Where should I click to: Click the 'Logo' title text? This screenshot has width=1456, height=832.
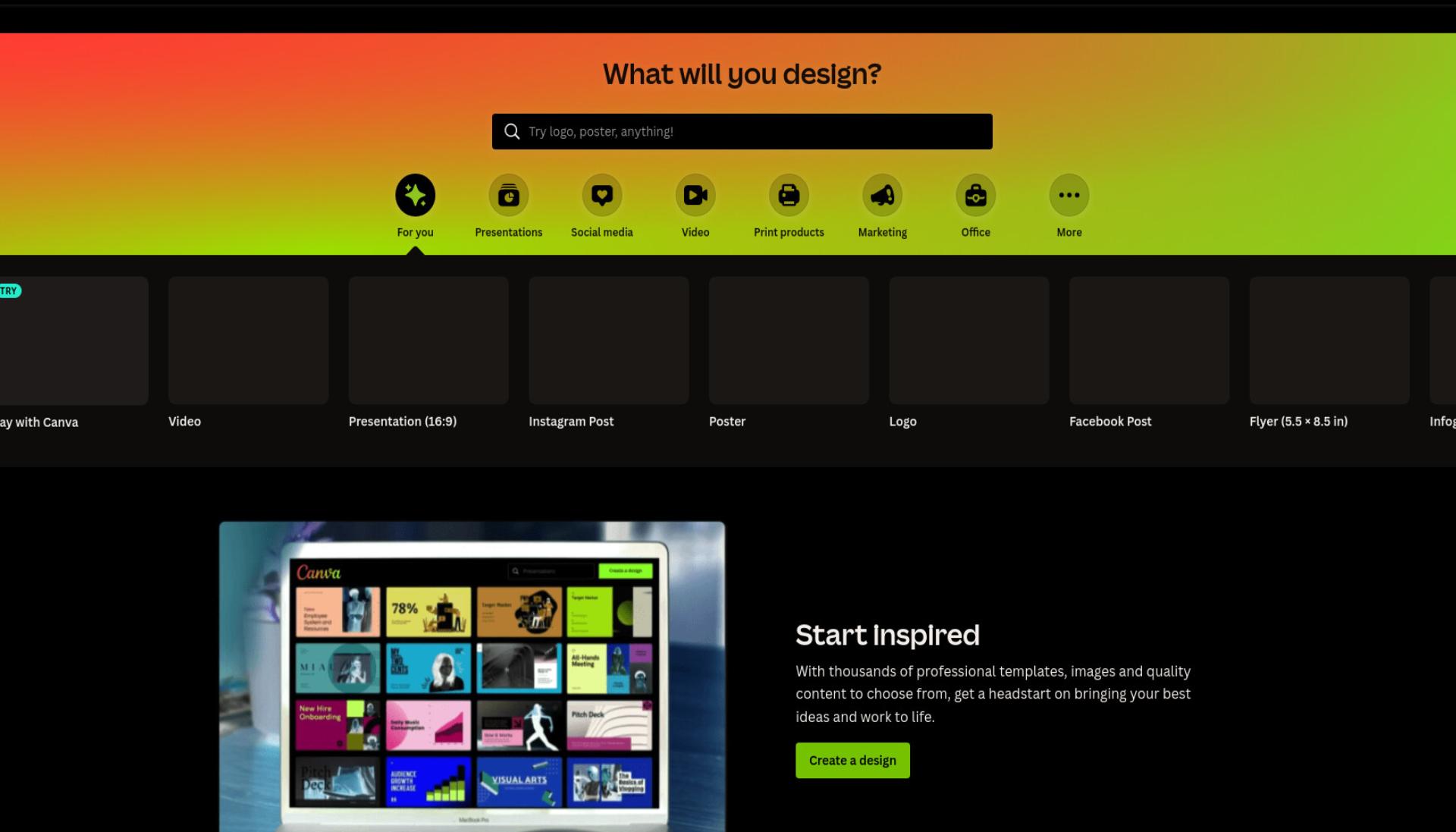(x=902, y=422)
